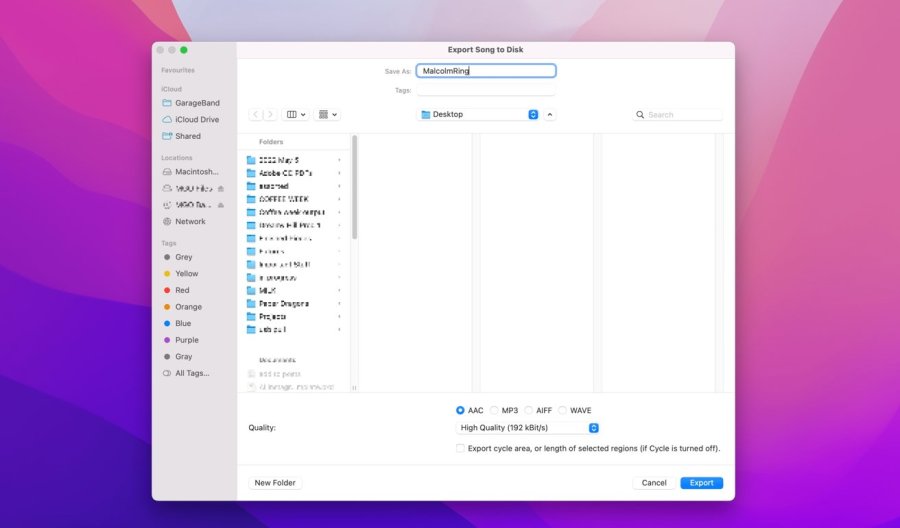This screenshot has height=528, width=900.
Task: Open the GarageBand iCloud folder in sidebar
Action: 191,103
